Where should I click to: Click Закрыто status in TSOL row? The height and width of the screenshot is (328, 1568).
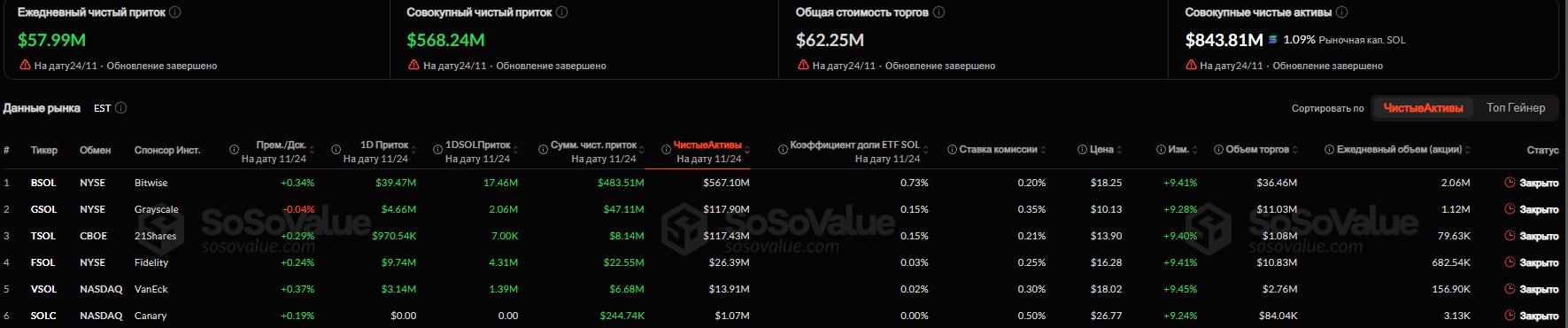[1539, 236]
